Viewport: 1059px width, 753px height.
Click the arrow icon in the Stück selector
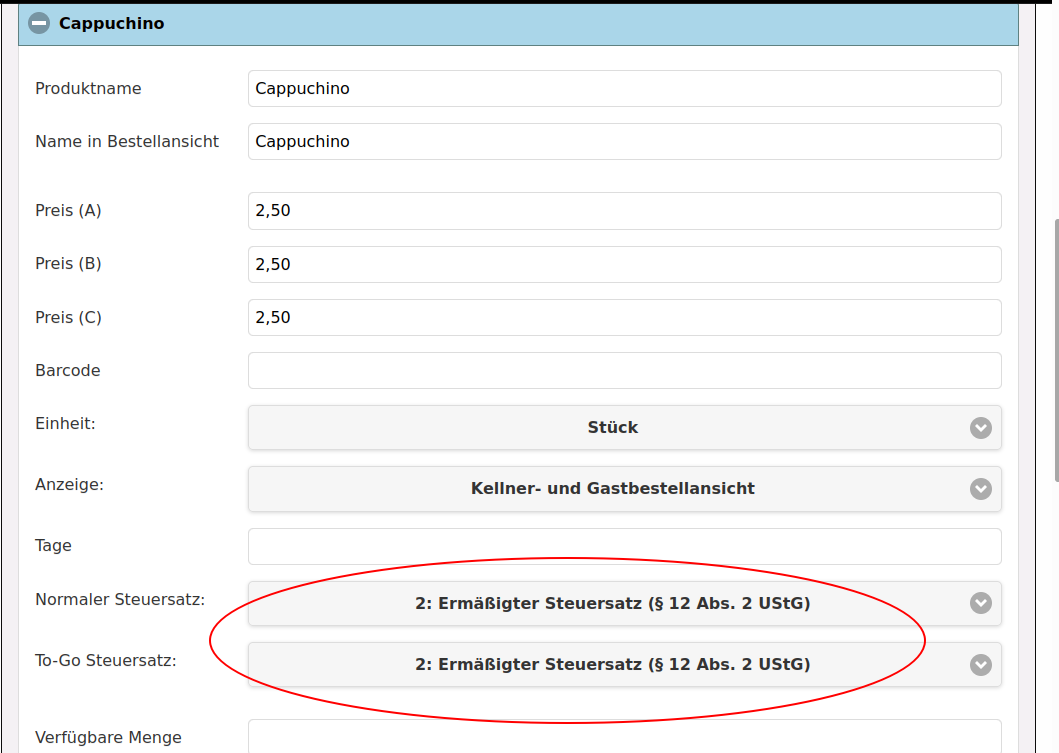(x=980, y=427)
